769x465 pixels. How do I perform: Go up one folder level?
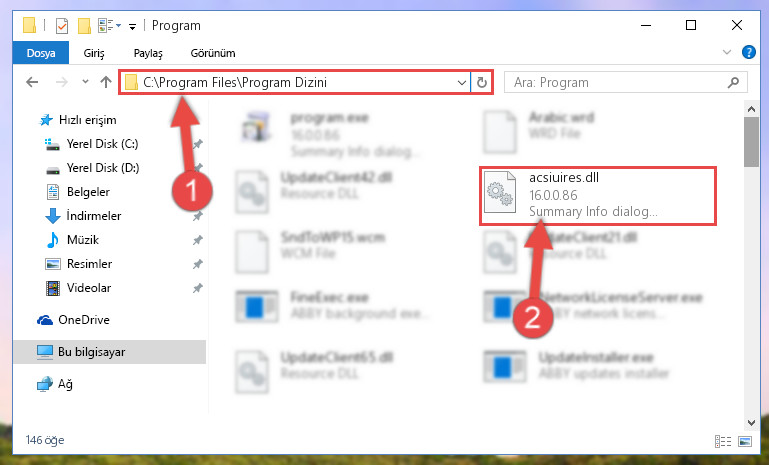105,82
